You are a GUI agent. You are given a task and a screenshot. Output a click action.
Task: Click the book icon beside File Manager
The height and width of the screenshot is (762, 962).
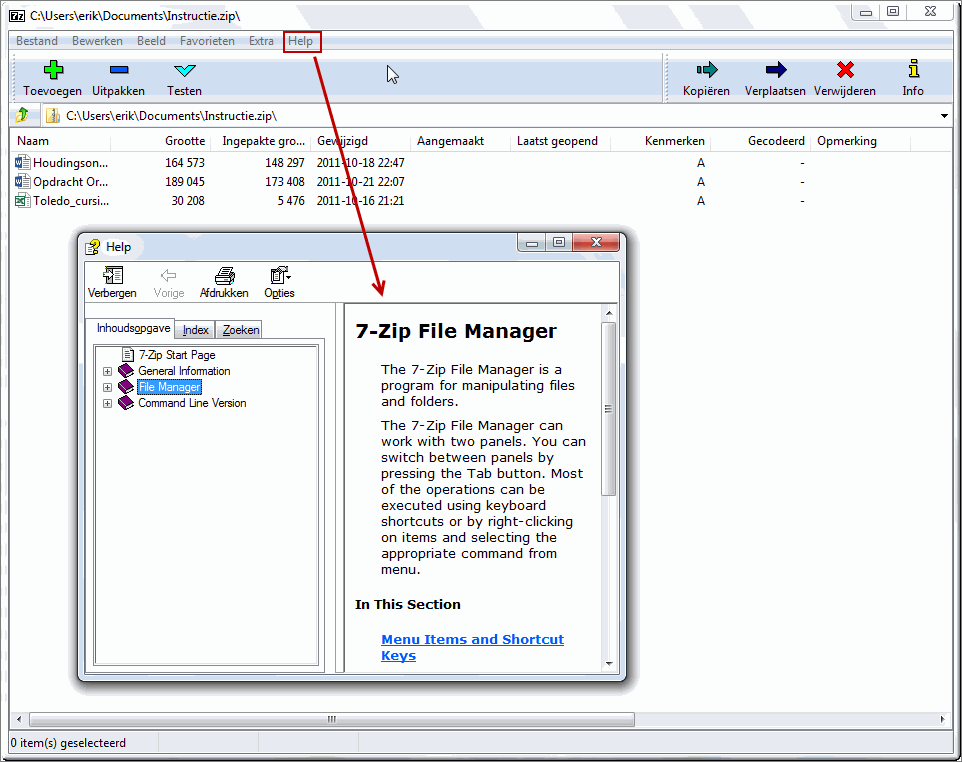click(126, 387)
